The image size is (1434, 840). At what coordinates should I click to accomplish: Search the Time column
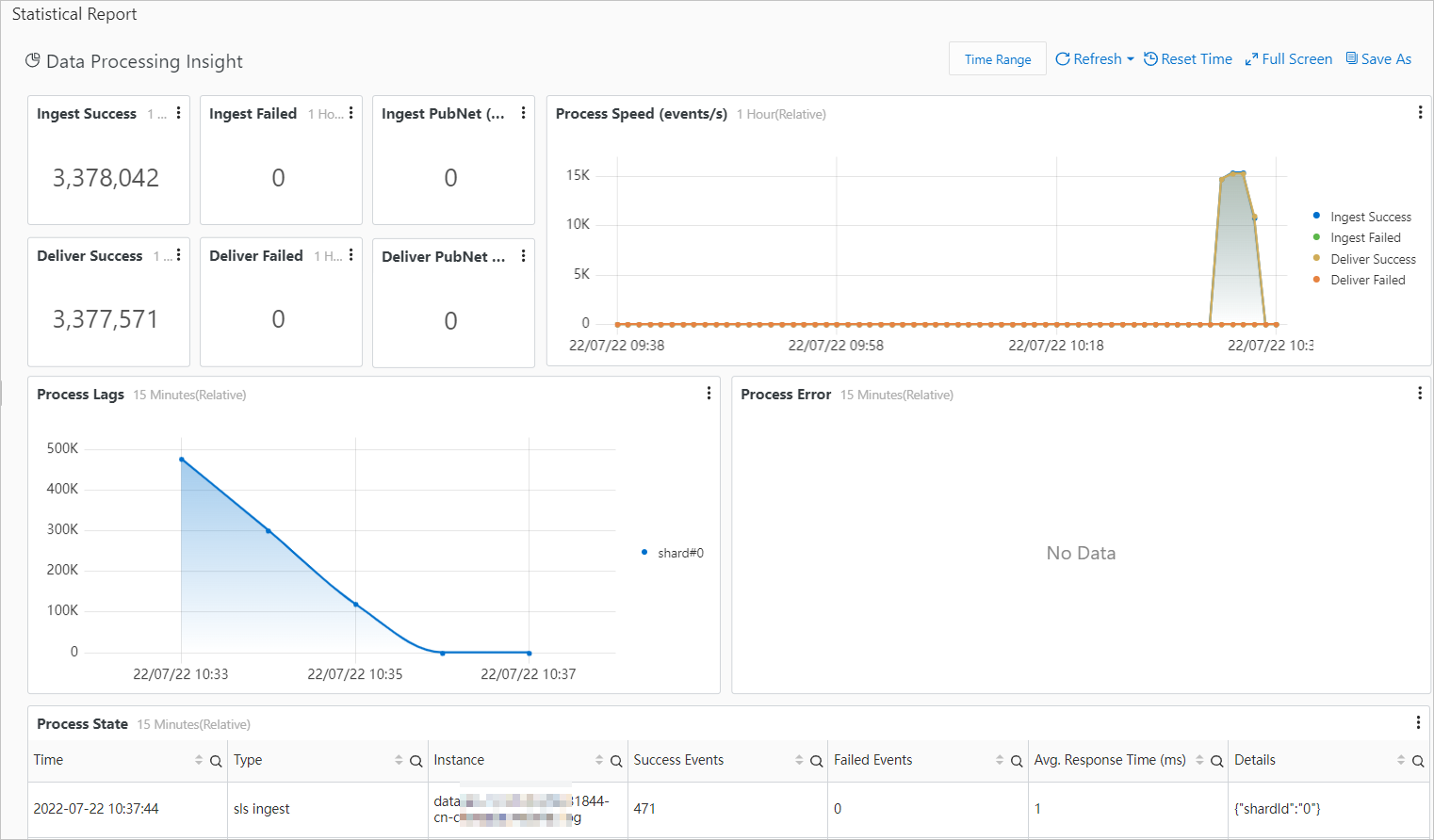[x=216, y=761]
